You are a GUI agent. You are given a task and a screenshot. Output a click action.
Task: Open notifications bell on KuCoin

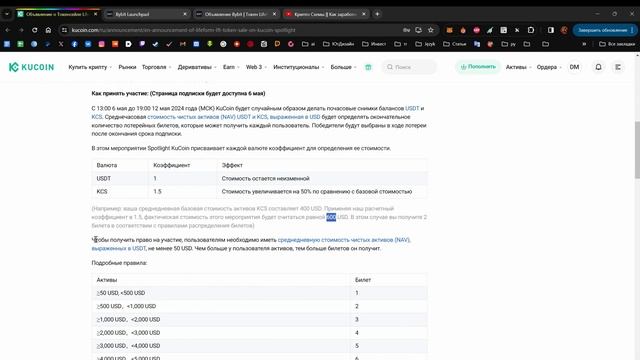tap(598, 67)
